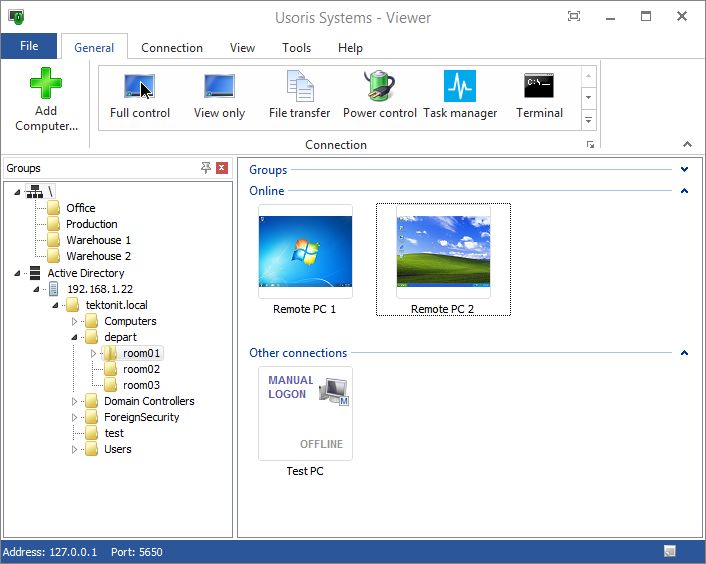The height and width of the screenshot is (564, 706).
Task: Collapse the Active Directory tree node
Action: [17, 273]
